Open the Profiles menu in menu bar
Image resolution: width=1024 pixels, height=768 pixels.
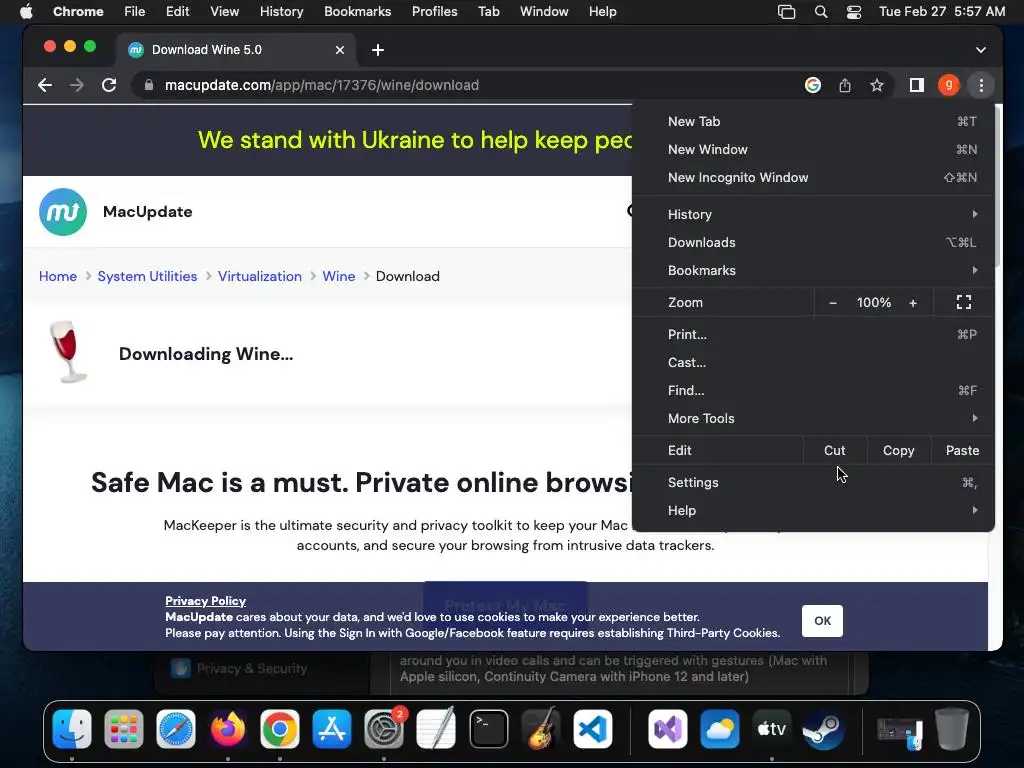point(434,12)
